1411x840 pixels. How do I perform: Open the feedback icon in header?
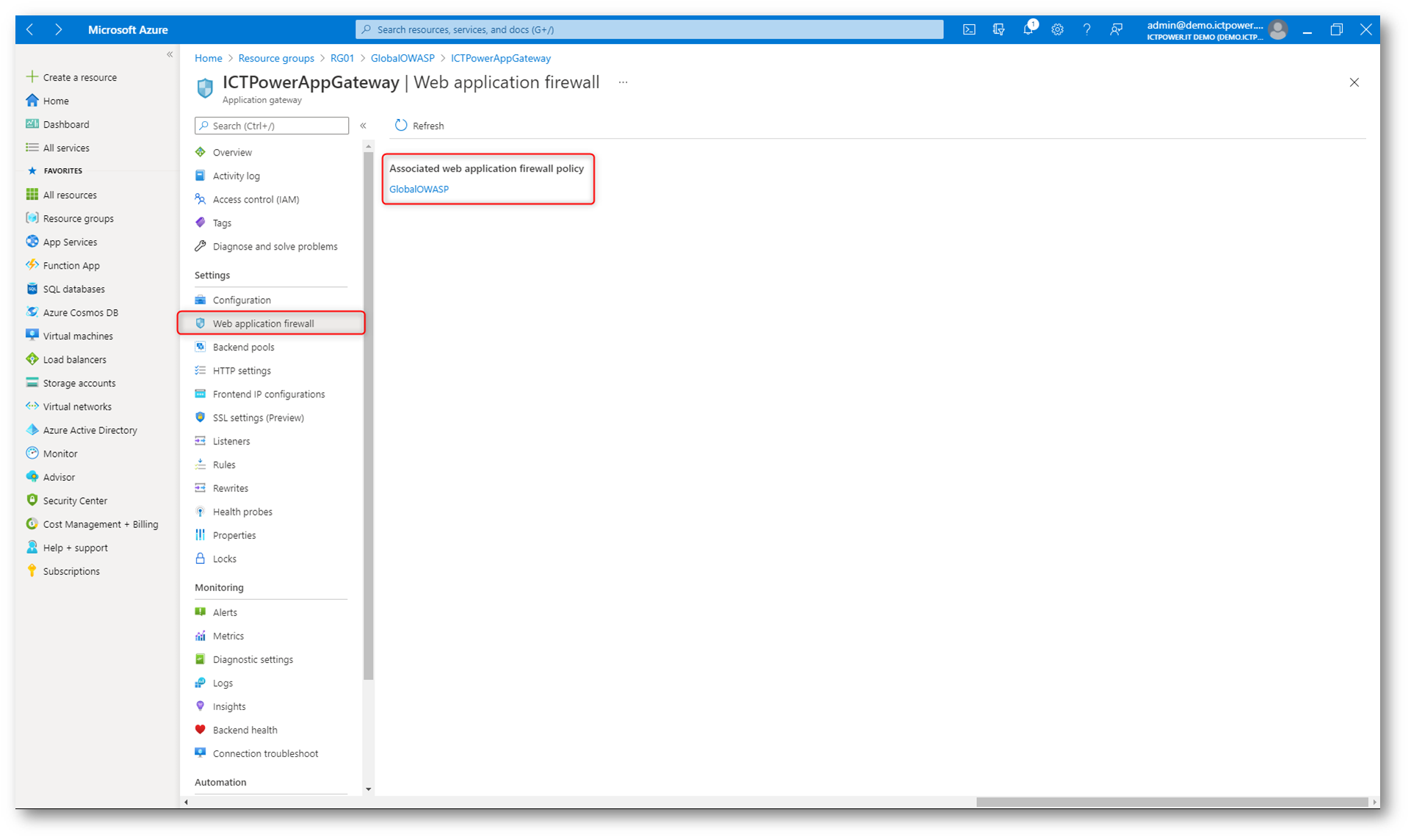click(x=1116, y=29)
